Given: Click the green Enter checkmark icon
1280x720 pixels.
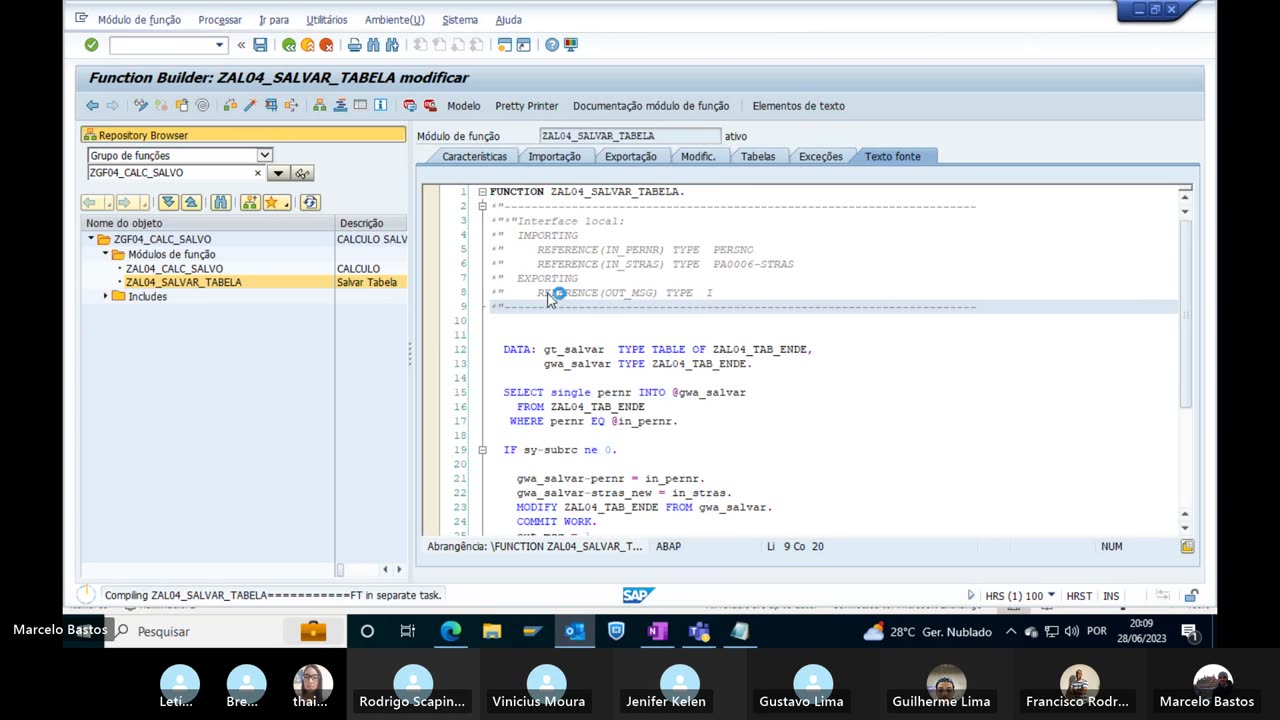Looking at the screenshot, I should pos(91,45).
